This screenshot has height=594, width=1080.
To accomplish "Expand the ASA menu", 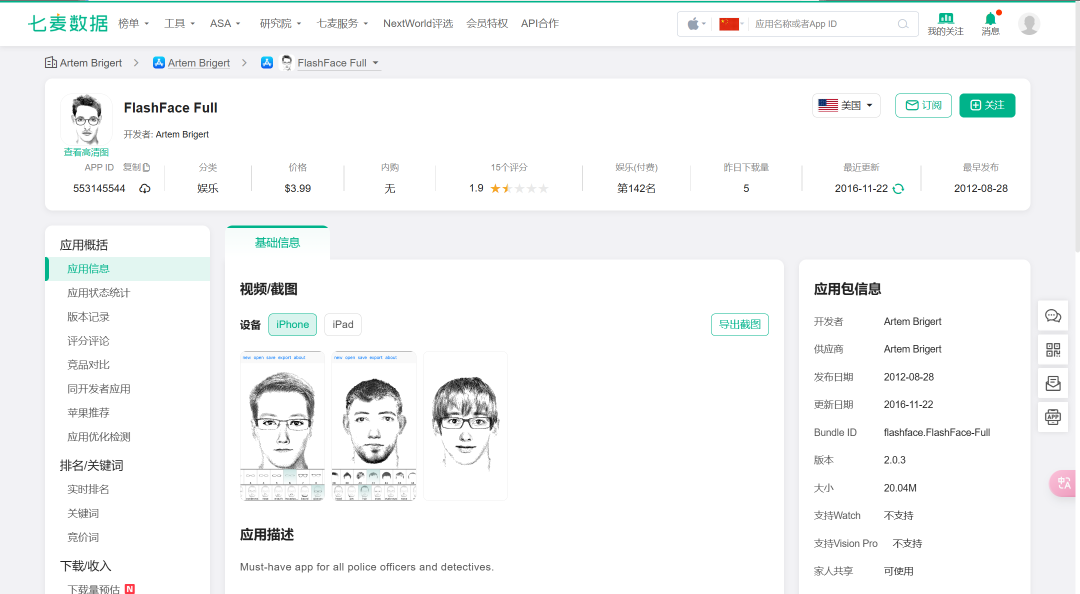I will pos(225,23).
